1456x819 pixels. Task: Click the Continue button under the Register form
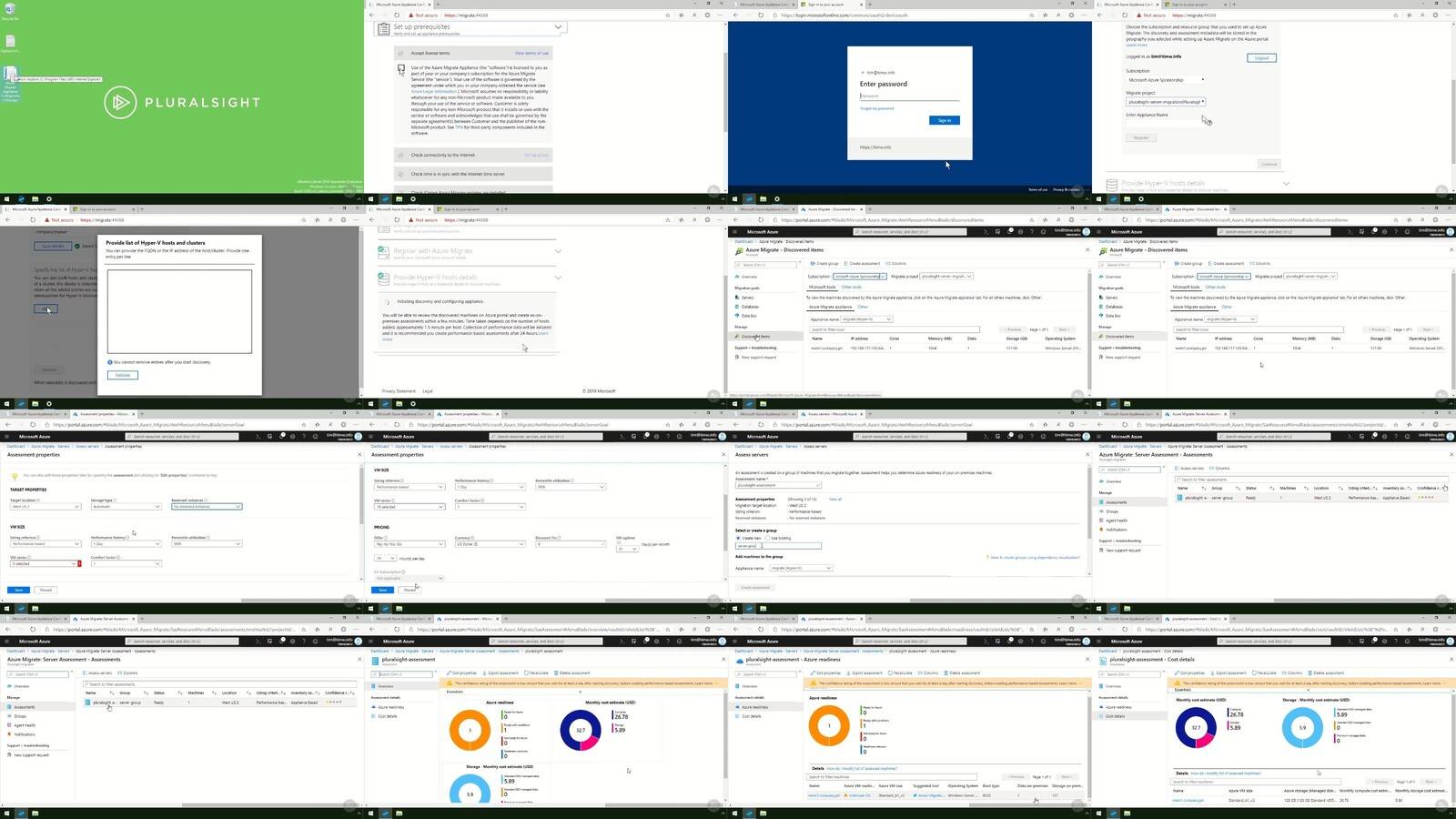[1269, 164]
